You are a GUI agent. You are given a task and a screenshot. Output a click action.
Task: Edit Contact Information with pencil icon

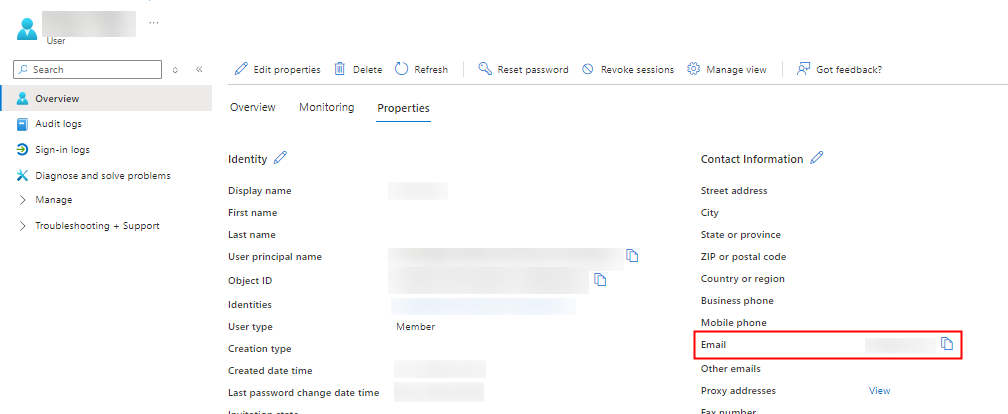817,158
